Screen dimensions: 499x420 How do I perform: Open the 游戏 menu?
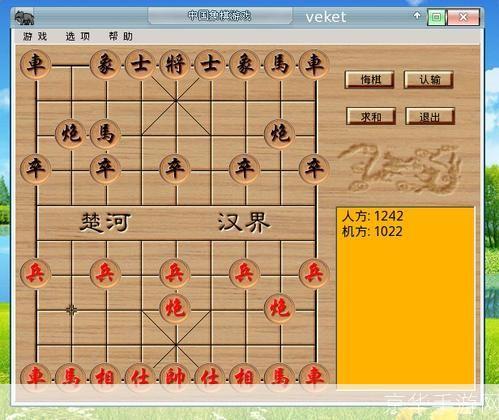click(x=35, y=36)
